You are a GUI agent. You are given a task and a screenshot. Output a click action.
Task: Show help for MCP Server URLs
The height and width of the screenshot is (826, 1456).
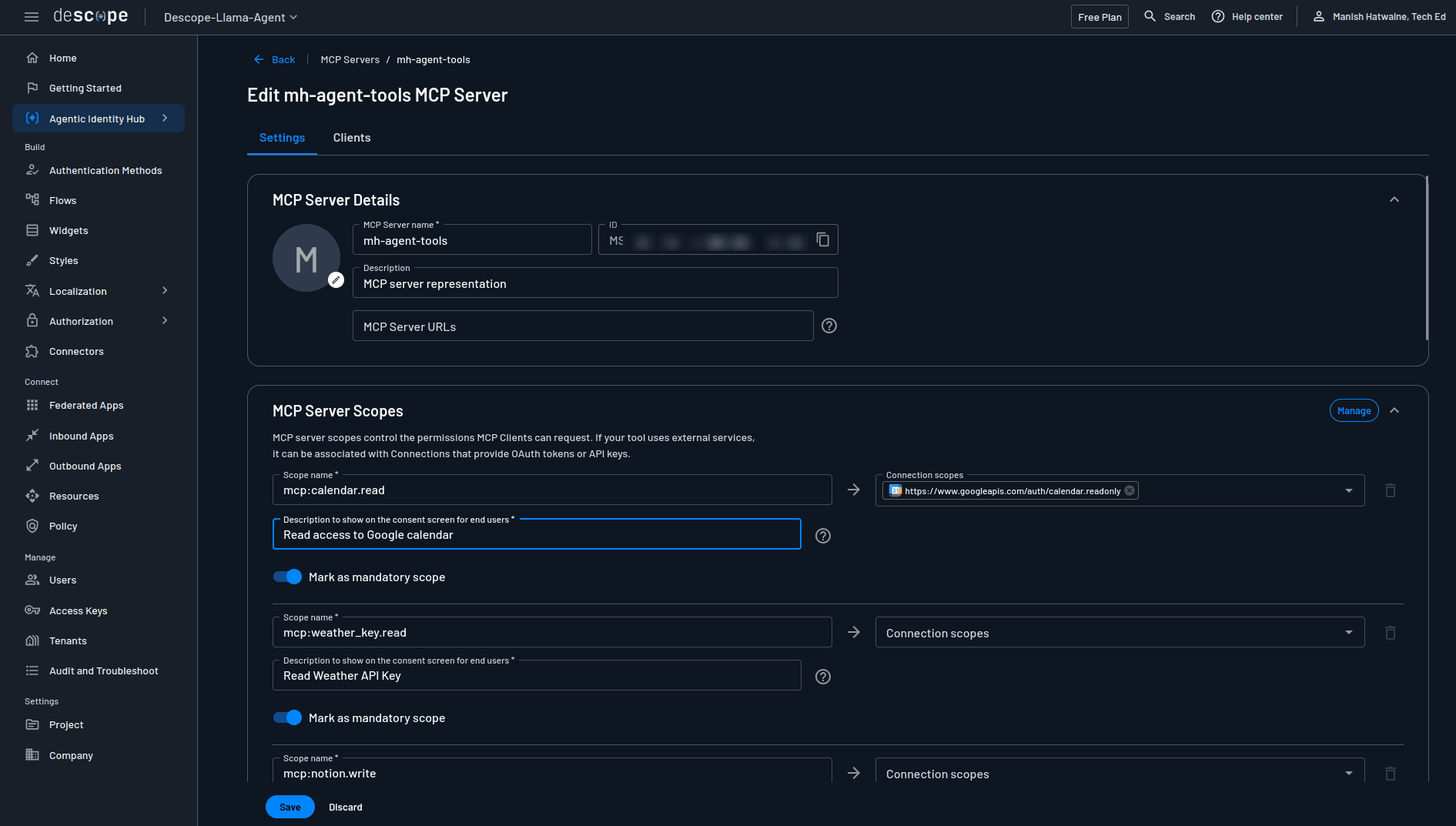point(829,326)
